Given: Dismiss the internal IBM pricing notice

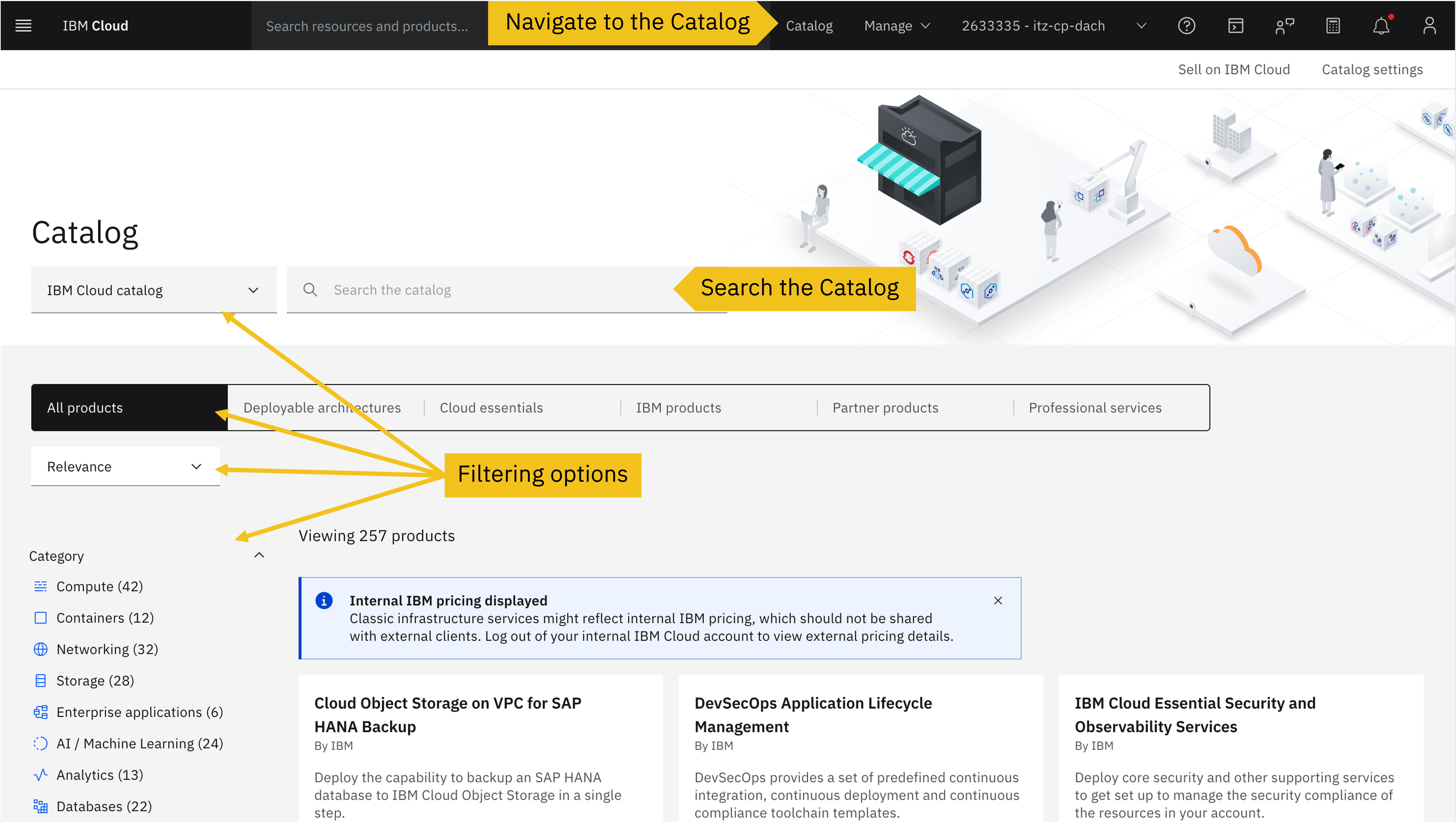Looking at the screenshot, I should (x=998, y=600).
